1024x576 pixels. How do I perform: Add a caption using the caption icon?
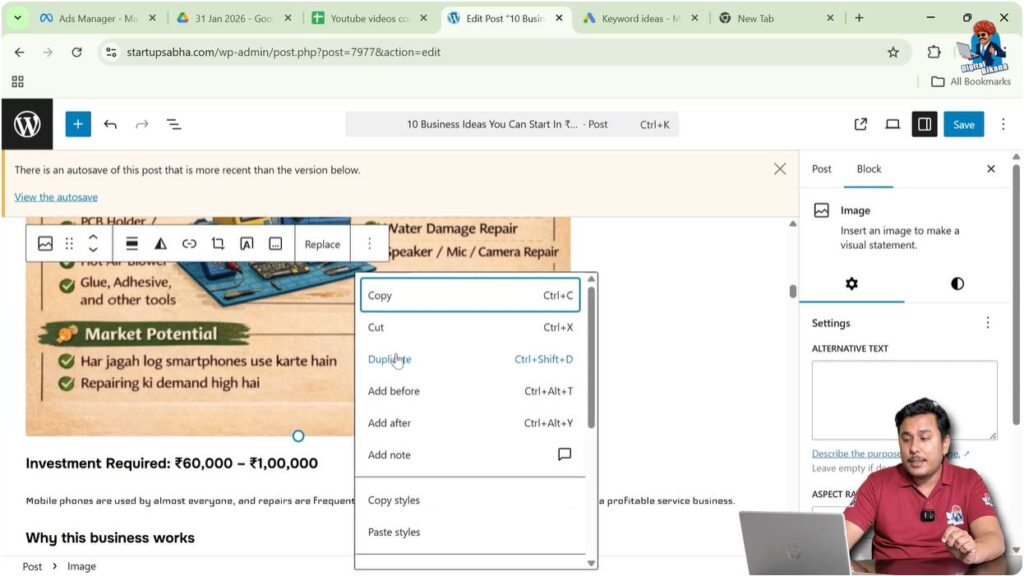click(274, 243)
